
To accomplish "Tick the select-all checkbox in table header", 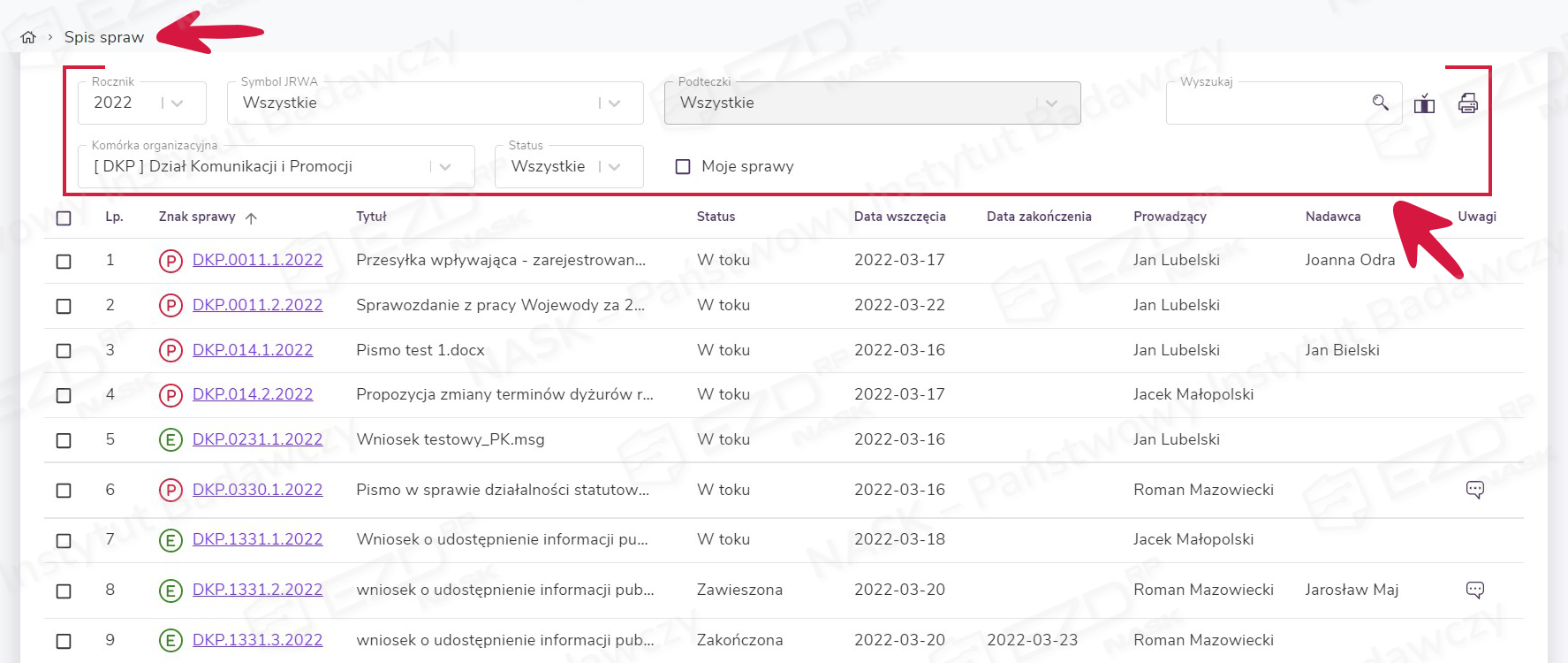I will [64, 217].
